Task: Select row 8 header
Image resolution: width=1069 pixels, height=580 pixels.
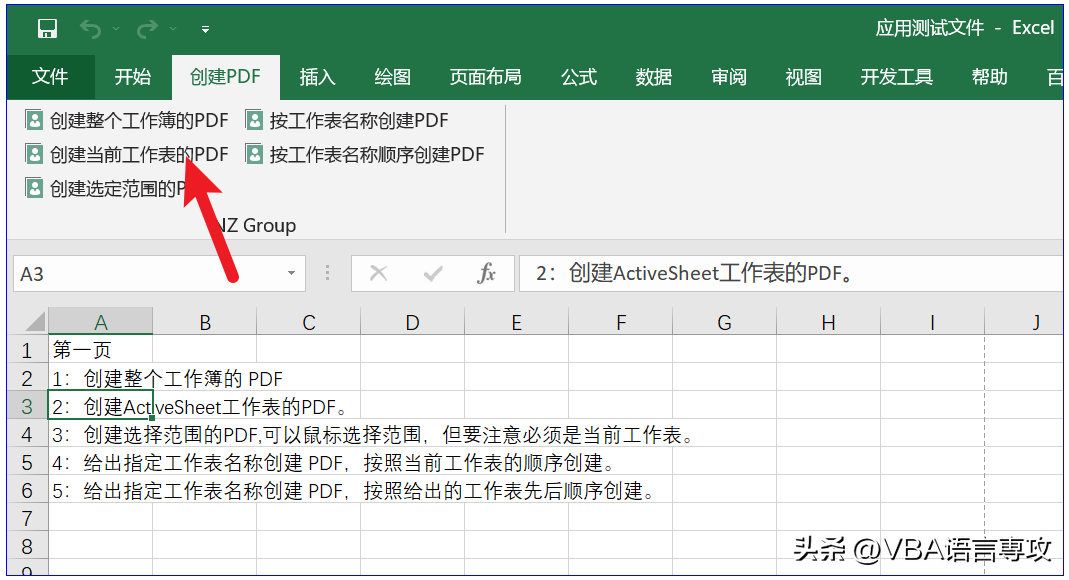Action: pyautogui.click(x=27, y=547)
